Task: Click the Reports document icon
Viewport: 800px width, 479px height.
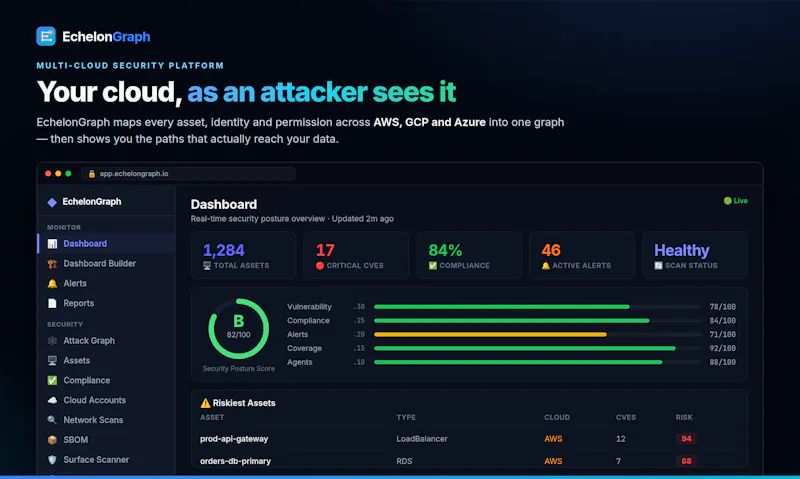Action: click(52, 304)
